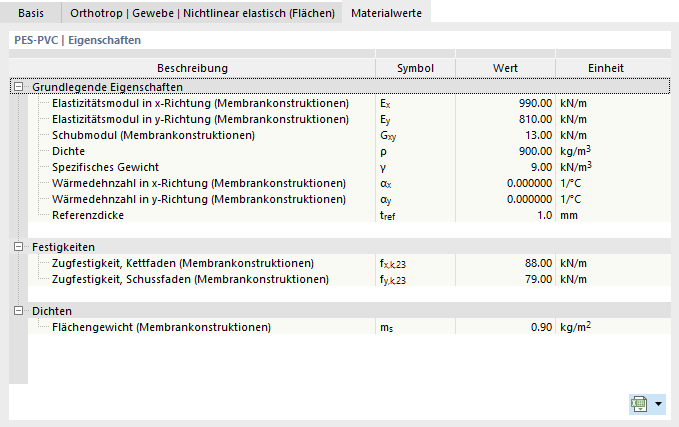Click the Wert column header
679x427 pixels.
(x=505, y=68)
